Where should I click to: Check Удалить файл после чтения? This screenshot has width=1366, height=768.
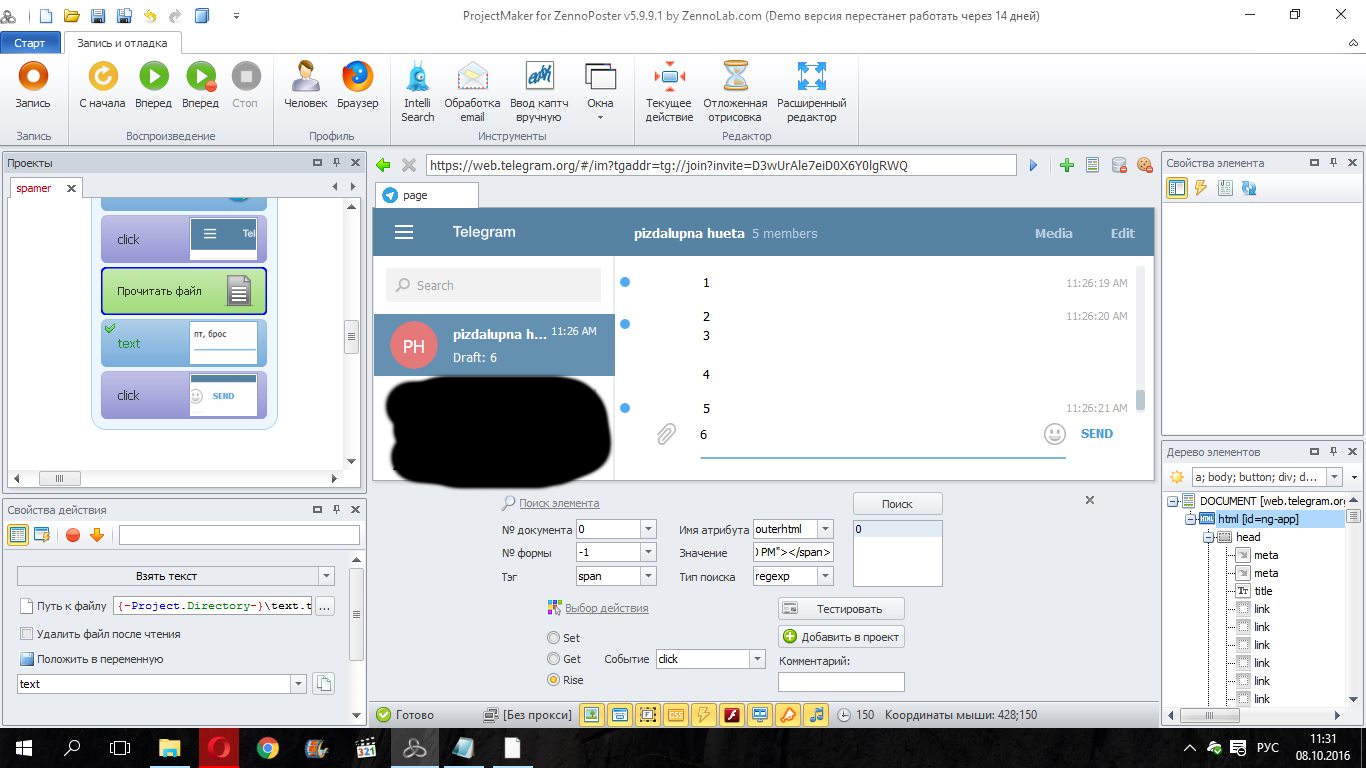click(27, 634)
